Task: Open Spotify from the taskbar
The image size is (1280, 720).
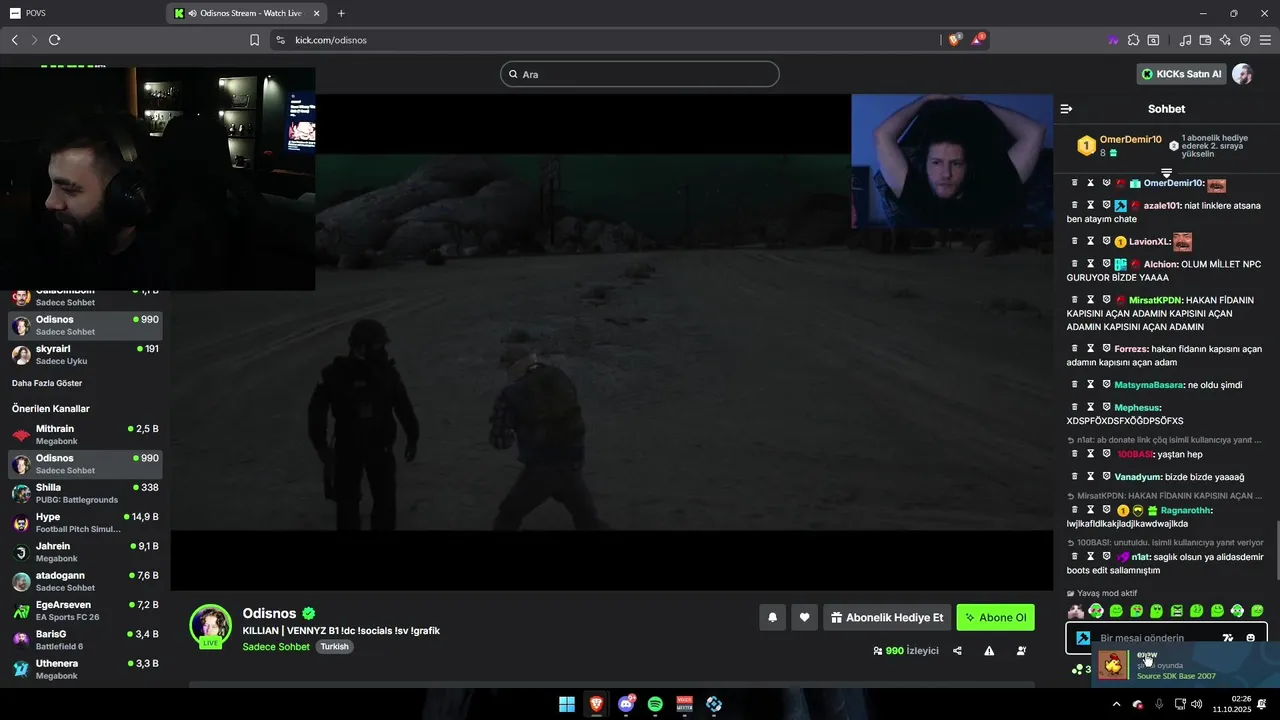Action: pyautogui.click(x=655, y=704)
